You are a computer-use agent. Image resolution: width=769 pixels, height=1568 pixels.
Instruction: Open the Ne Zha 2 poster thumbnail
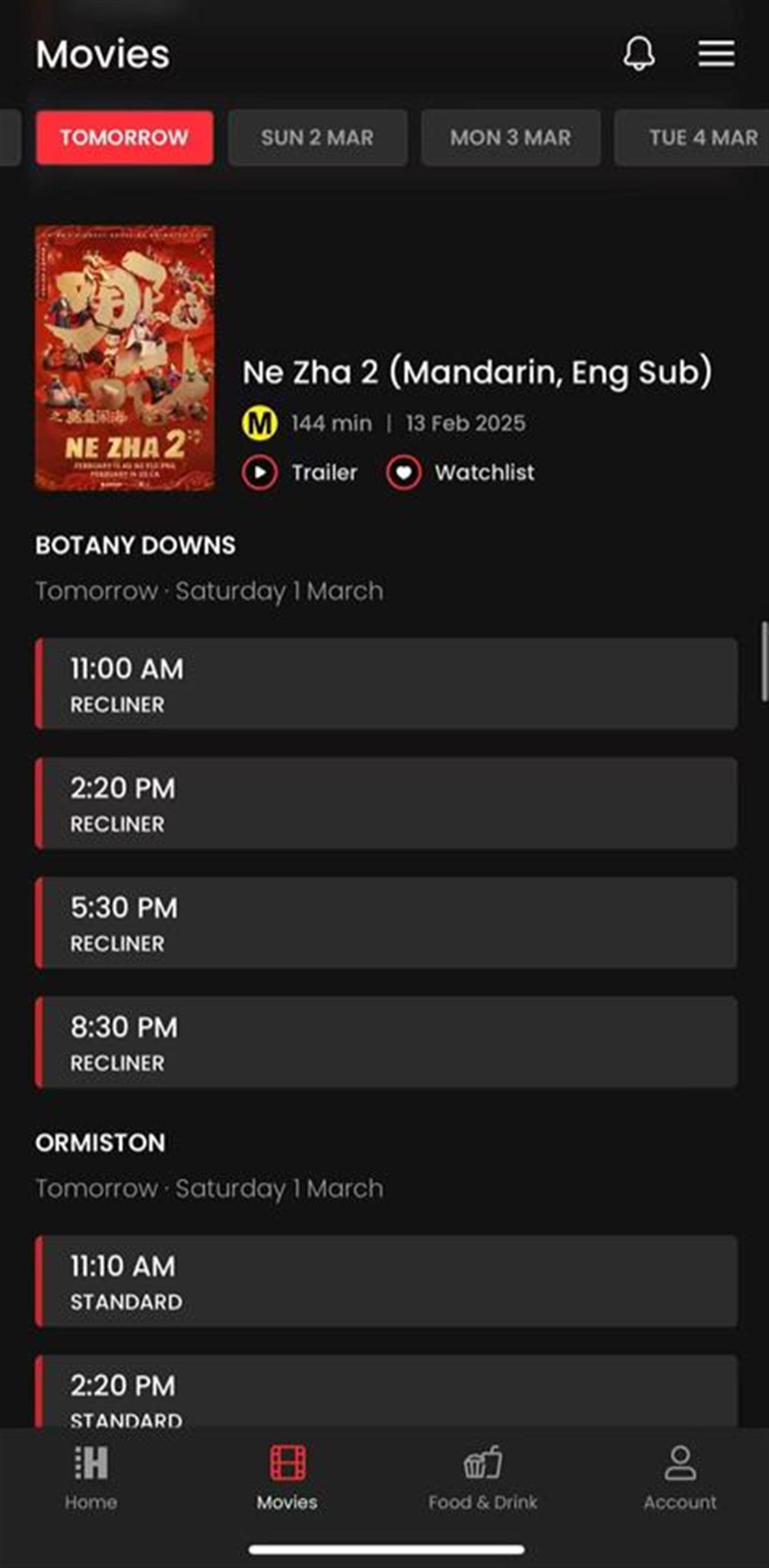coord(124,358)
